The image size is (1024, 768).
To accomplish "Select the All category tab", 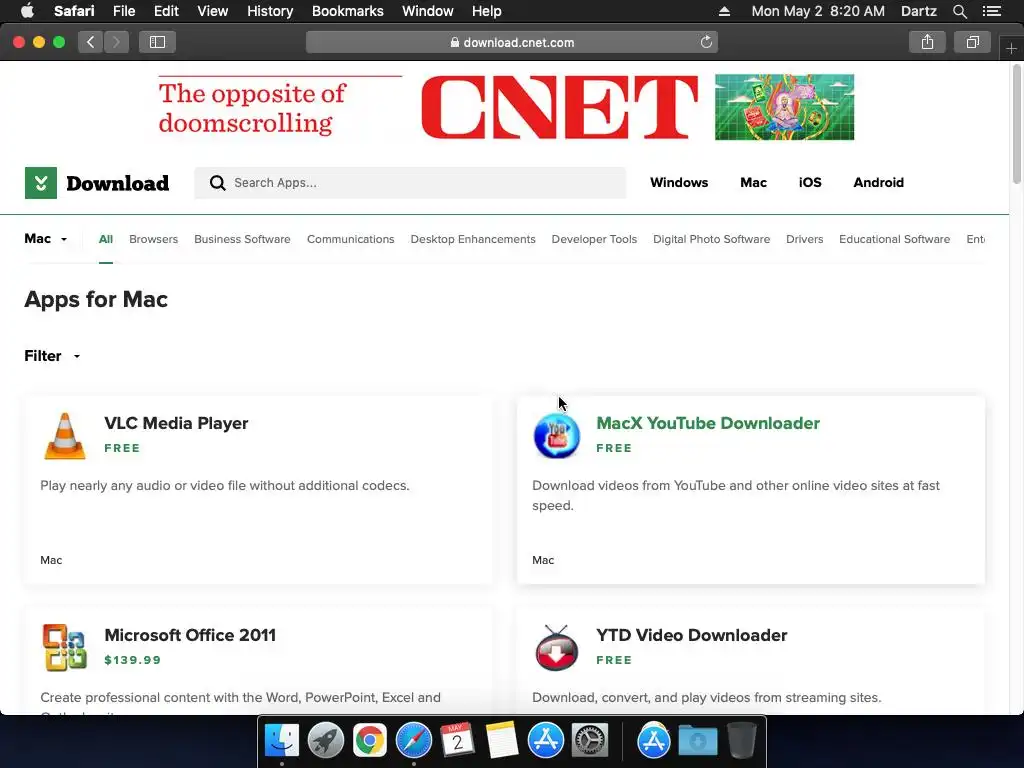I will click(106, 239).
